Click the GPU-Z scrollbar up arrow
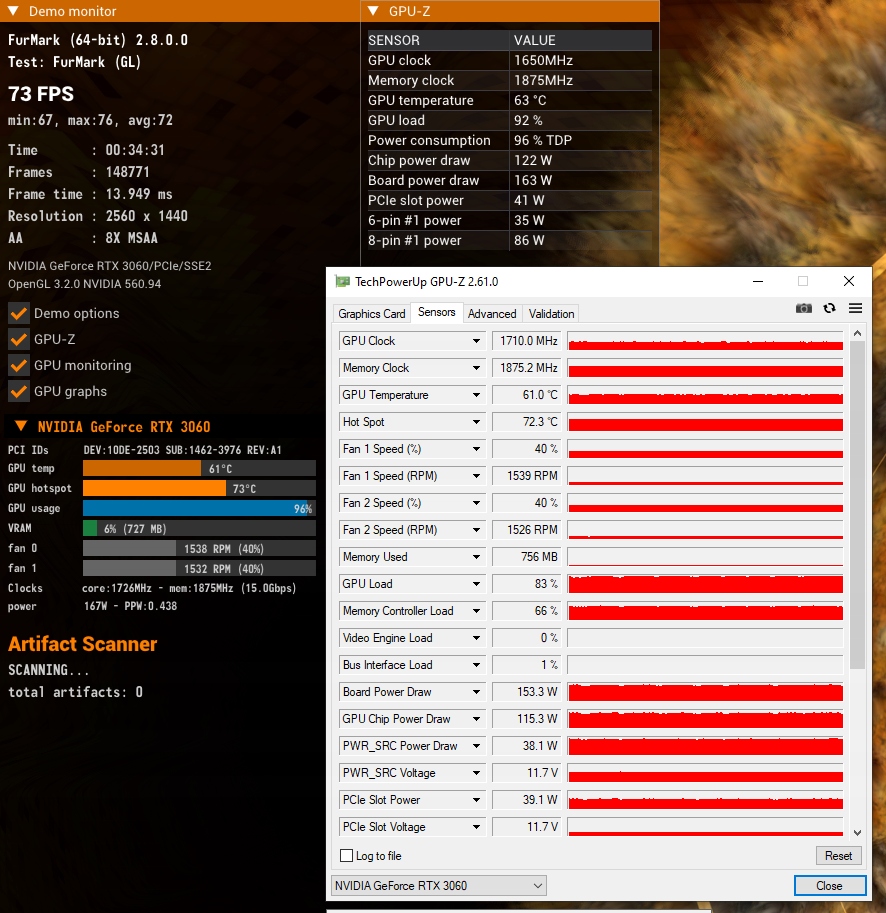The image size is (886, 913). tap(857, 333)
